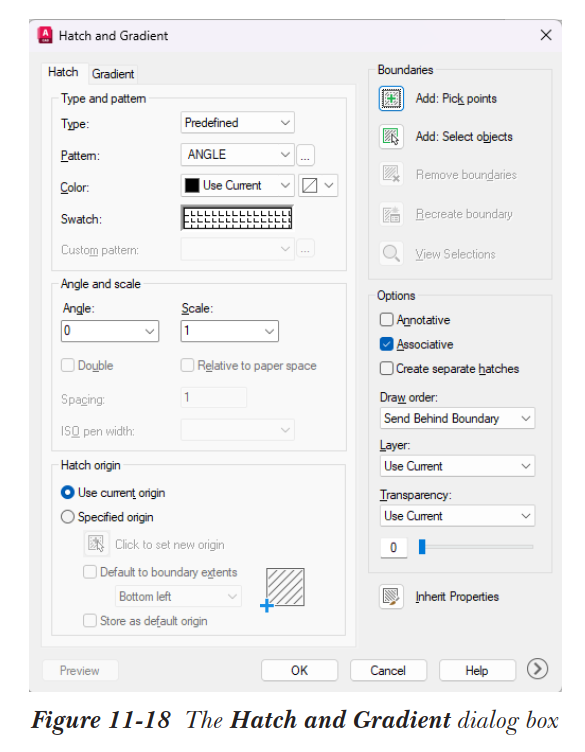The height and width of the screenshot is (752, 585).
Task: Check Default to boundary extents
Action: tap(90, 572)
